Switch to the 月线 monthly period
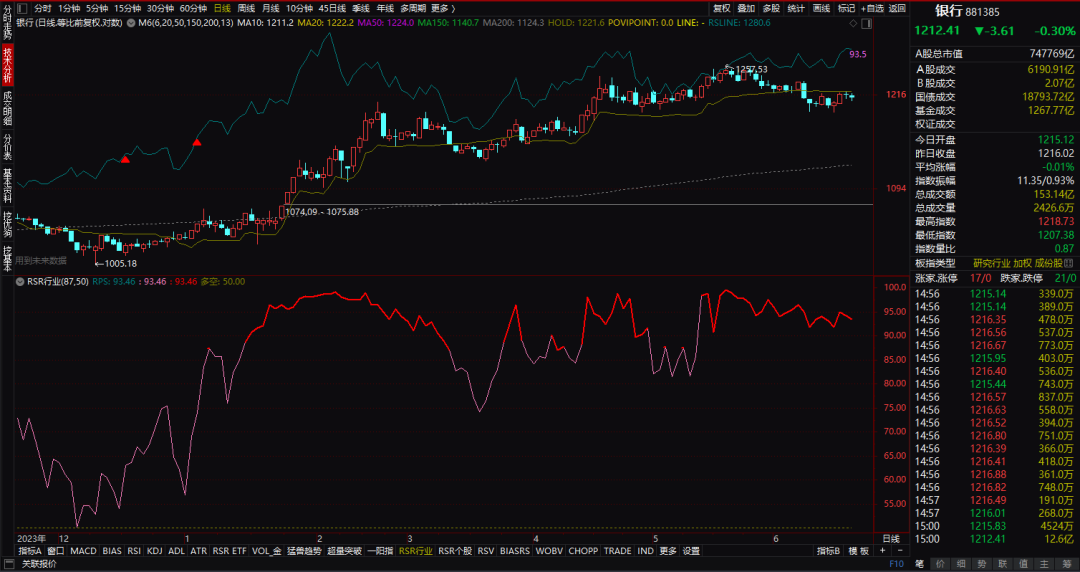The image size is (1080, 572). 270,8
